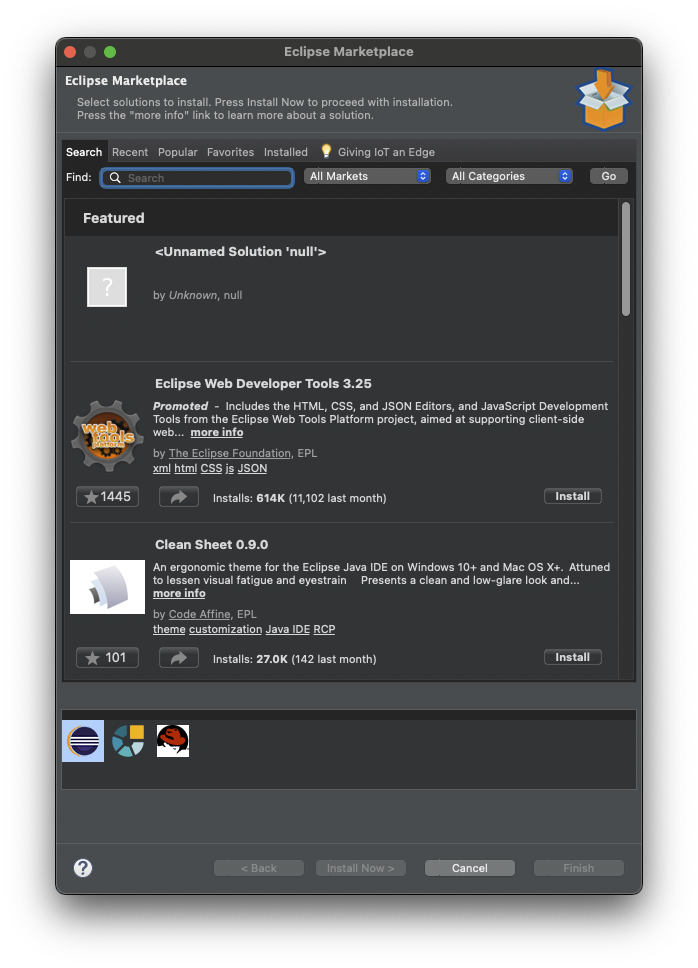
Task: Click the JSON tag link
Action: tap(252, 469)
